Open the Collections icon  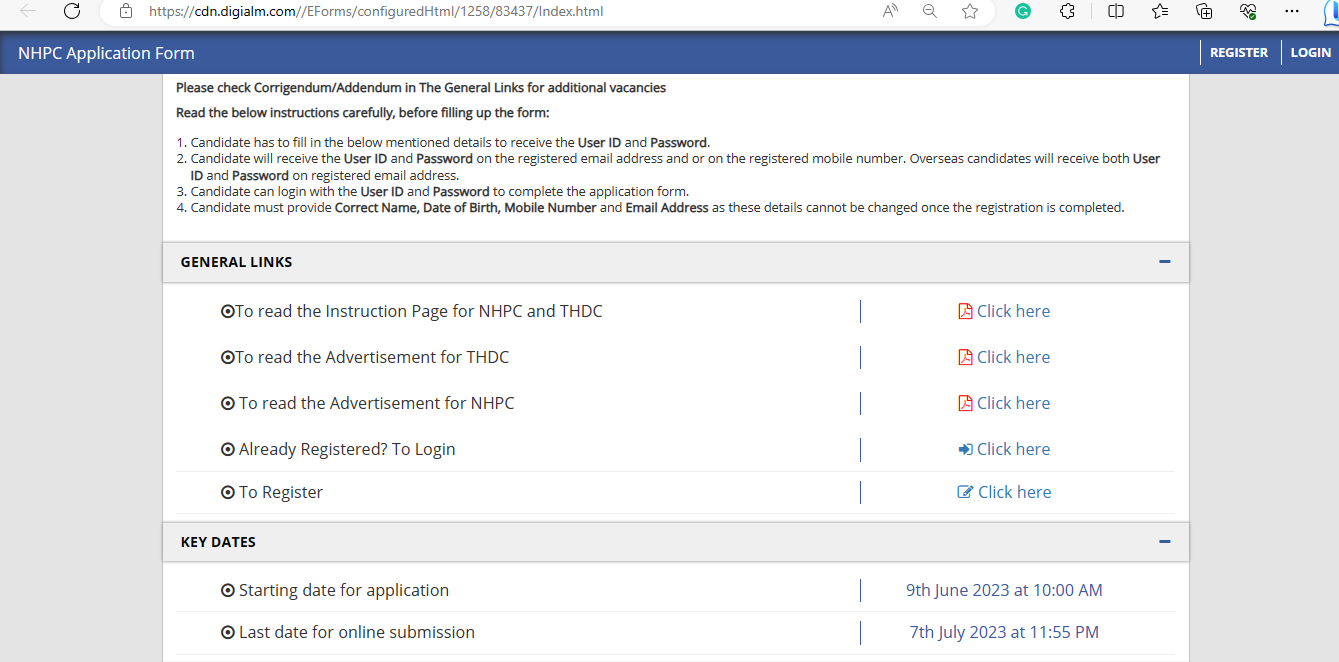coord(1204,12)
